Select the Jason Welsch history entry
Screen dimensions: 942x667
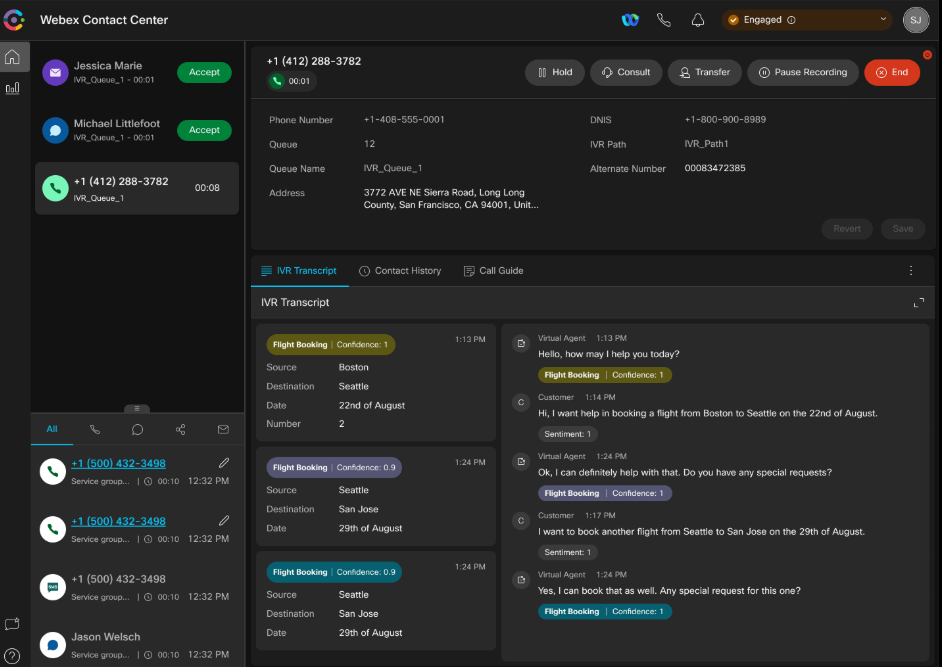click(137, 645)
